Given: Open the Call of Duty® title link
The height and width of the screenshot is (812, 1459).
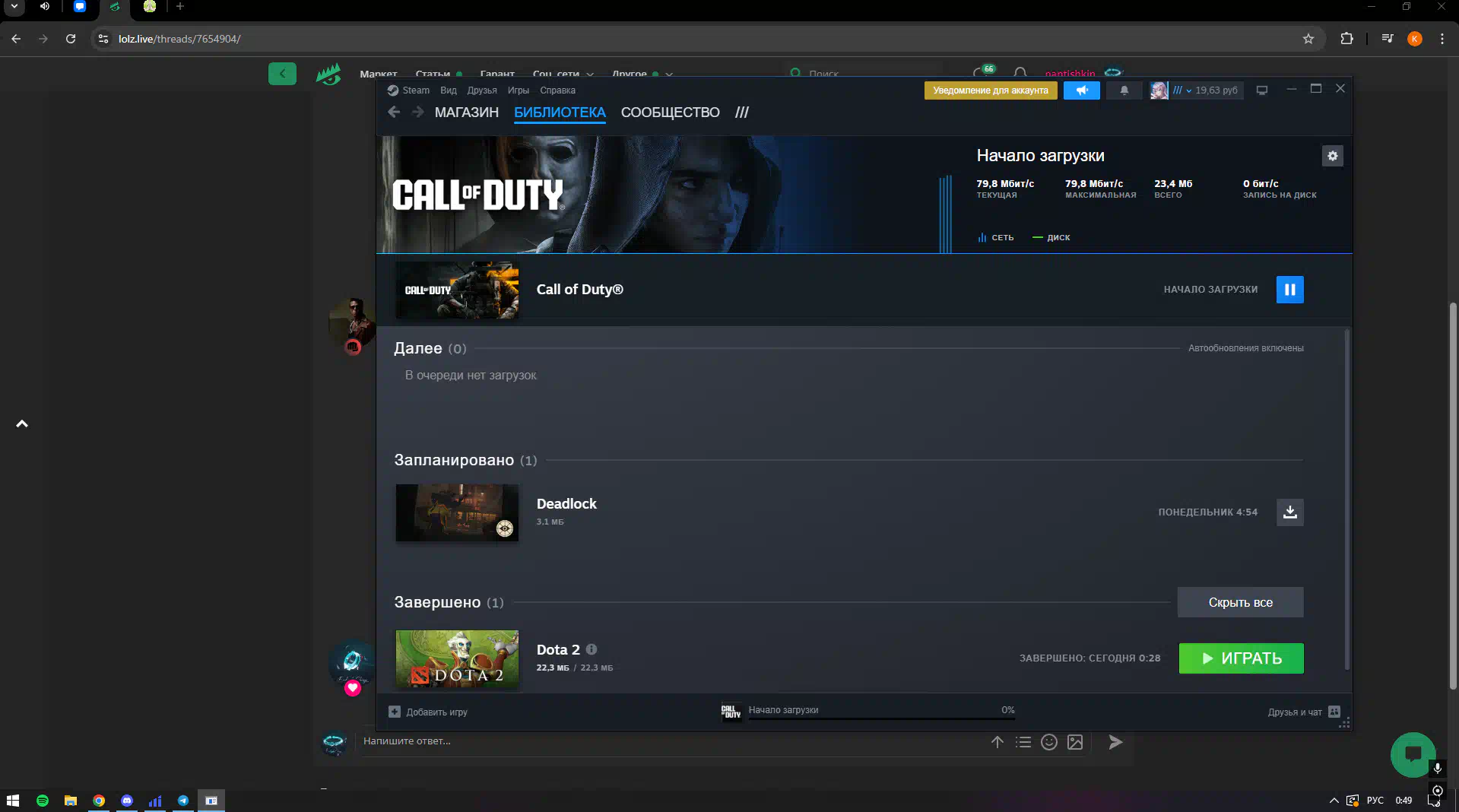Looking at the screenshot, I should pos(579,290).
